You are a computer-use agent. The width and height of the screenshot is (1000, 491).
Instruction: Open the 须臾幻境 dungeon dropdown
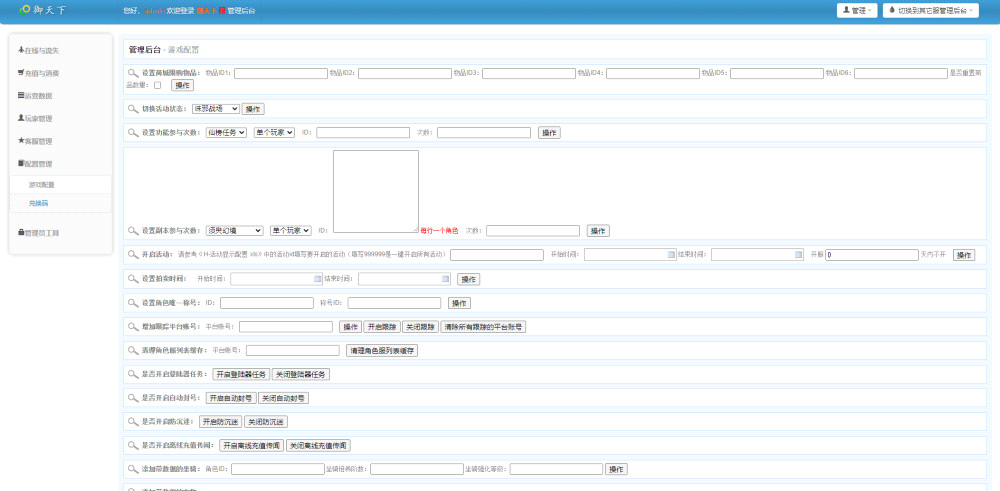pos(234,231)
